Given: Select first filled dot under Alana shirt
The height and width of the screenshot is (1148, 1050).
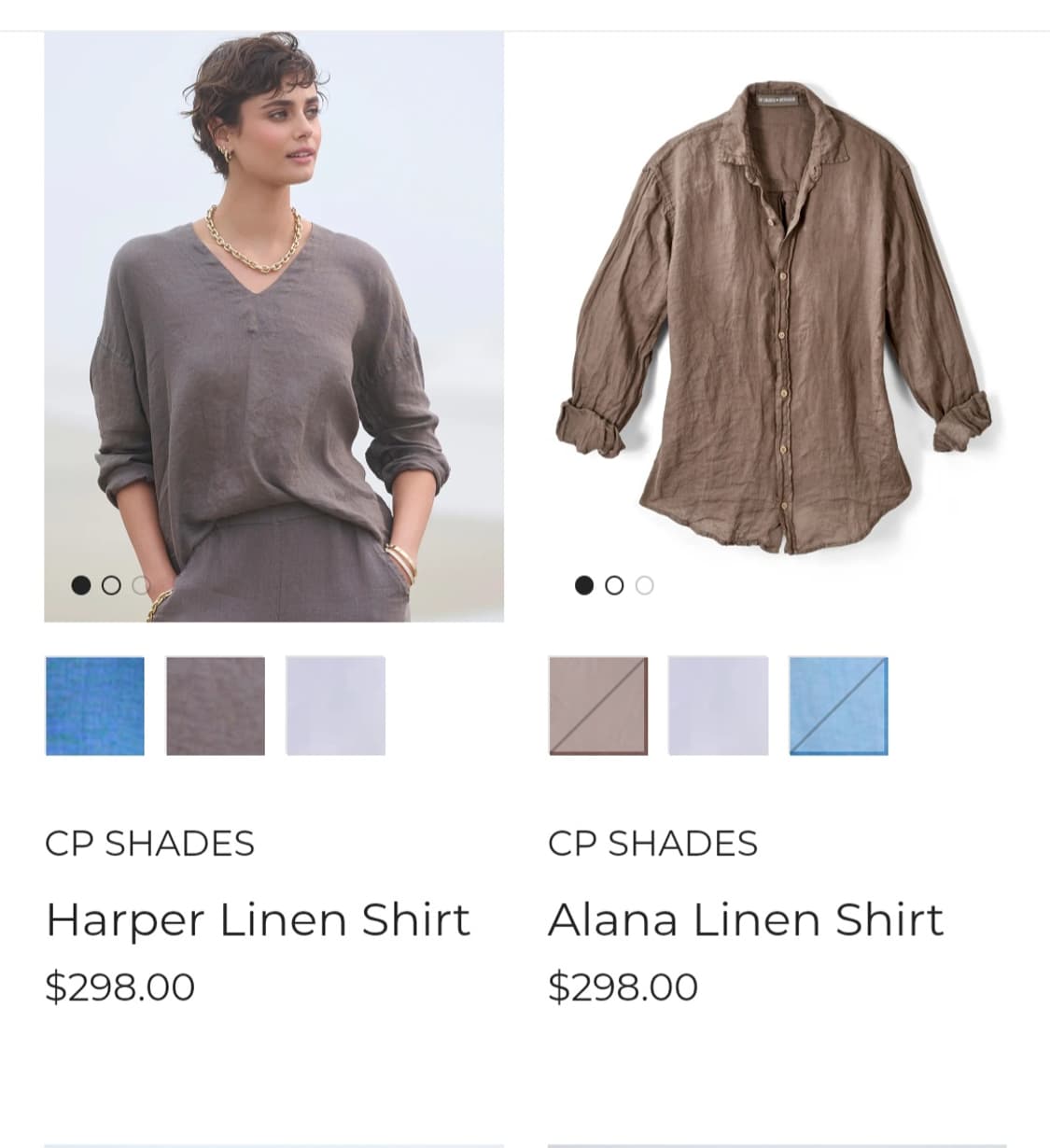Looking at the screenshot, I should pos(584,585).
